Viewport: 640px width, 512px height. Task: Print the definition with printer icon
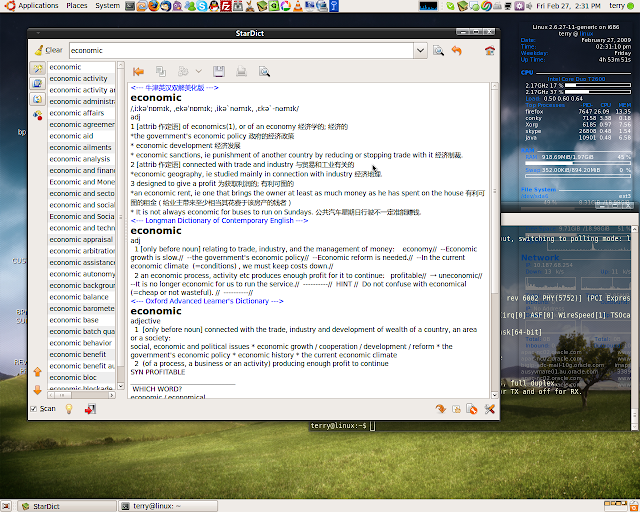click(242, 72)
